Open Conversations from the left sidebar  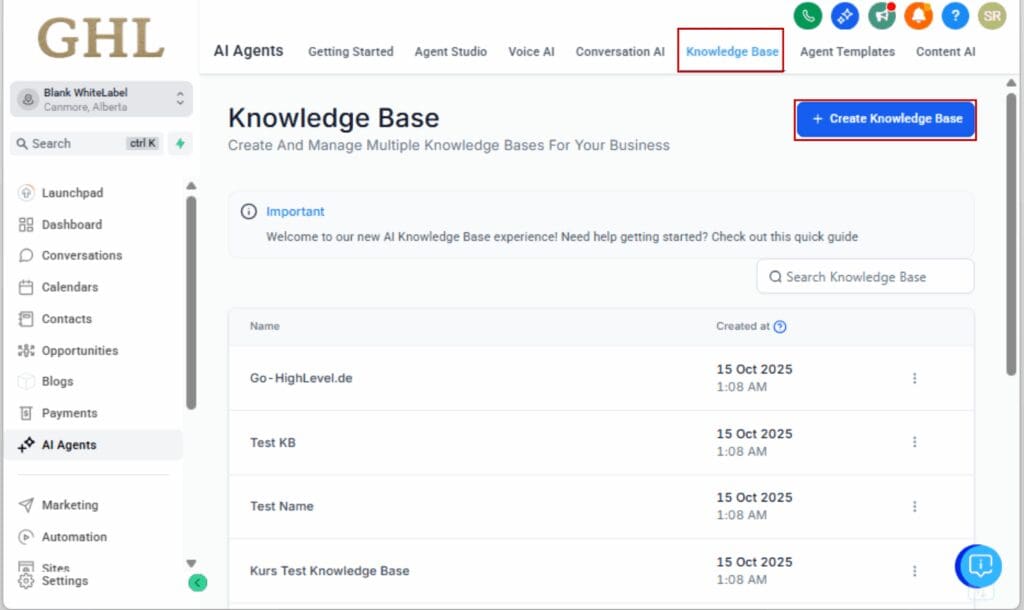pyautogui.click(x=81, y=255)
